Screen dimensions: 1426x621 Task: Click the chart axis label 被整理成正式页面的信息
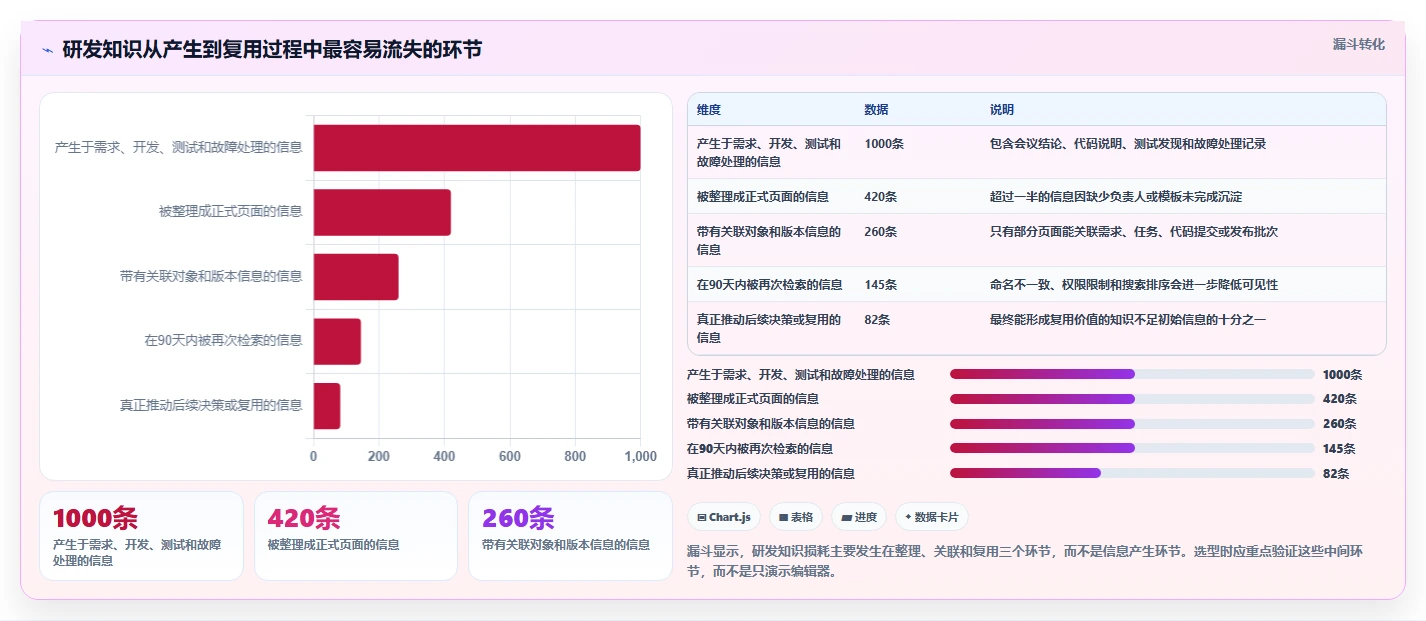pyautogui.click(x=230, y=212)
